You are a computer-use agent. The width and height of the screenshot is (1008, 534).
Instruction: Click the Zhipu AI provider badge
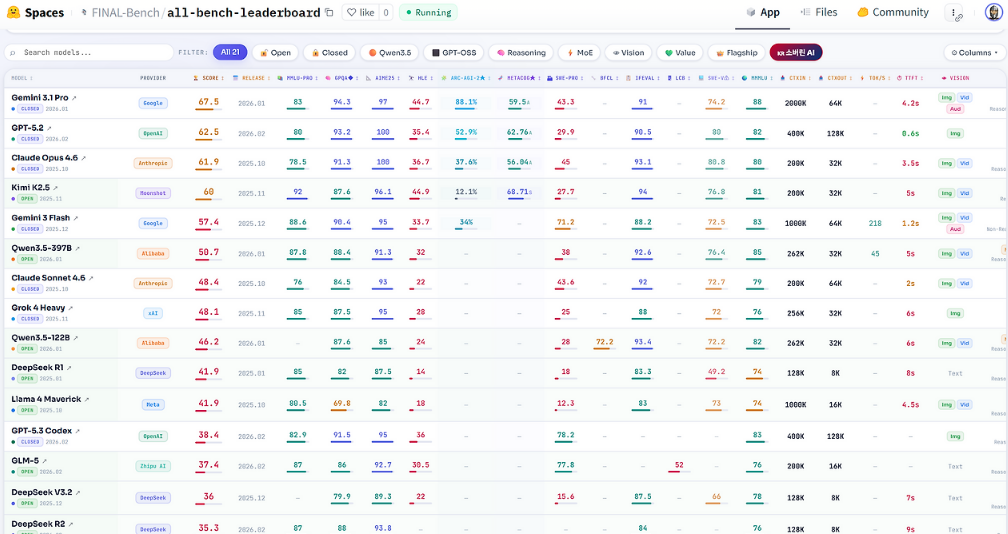click(x=153, y=466)
